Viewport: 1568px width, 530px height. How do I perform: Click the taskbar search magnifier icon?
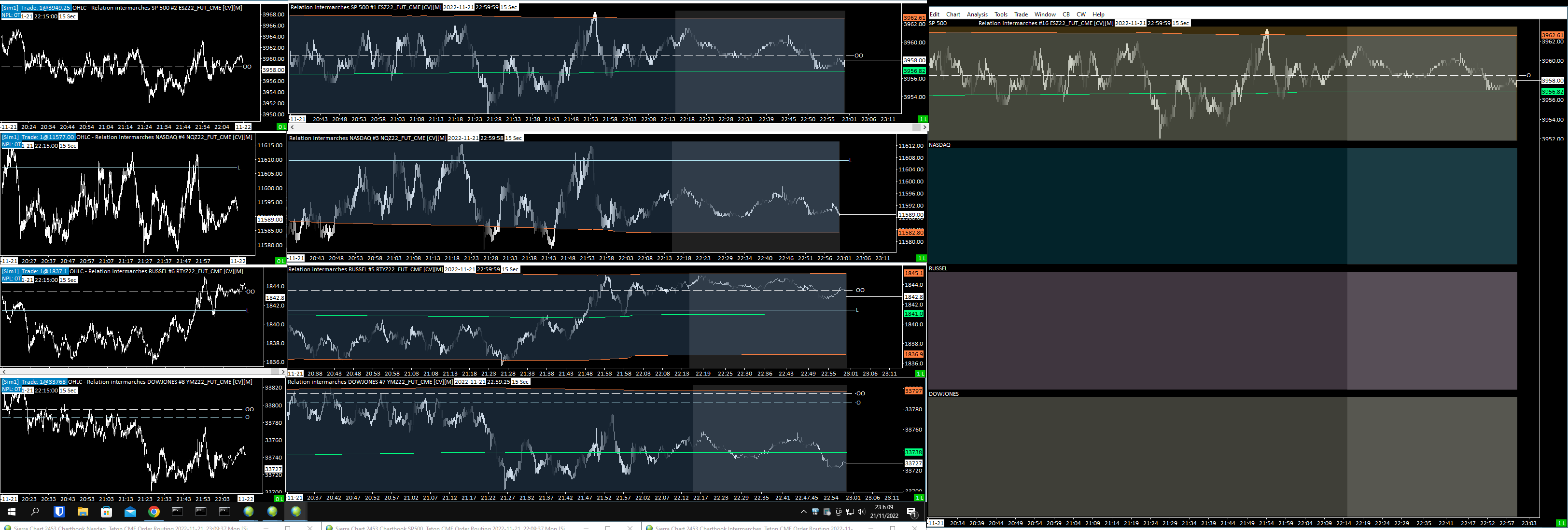(x=35, y=512)
